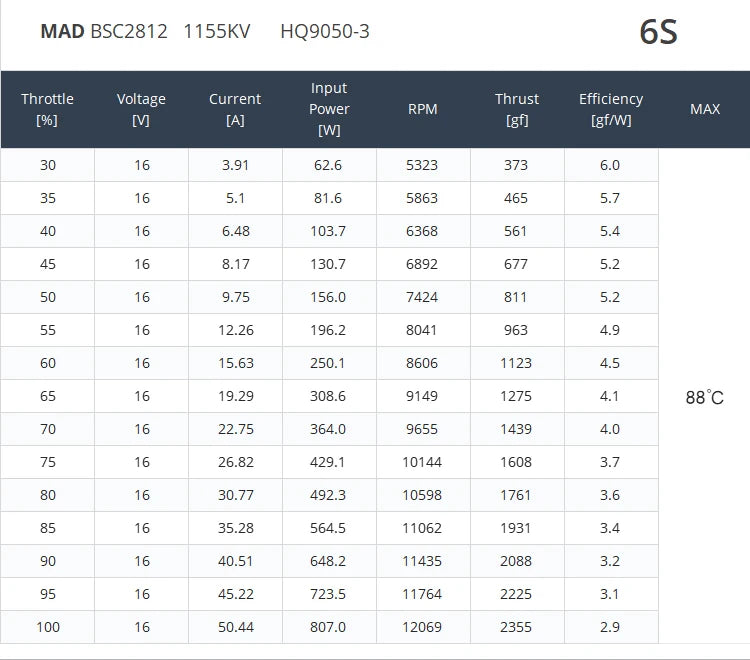Select the MAX column header
Image resolution: width=750 pixels, height=660 pixels.
coord(705,109)
